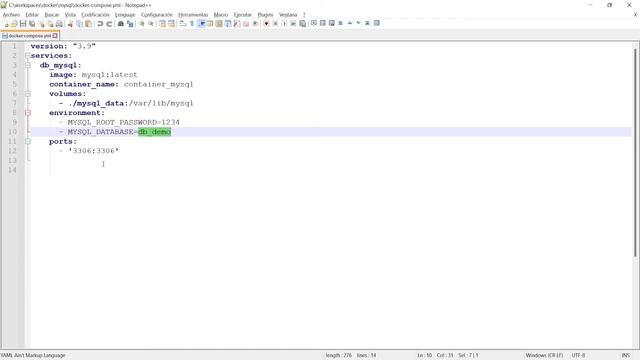Open the Vista menu
Screen dimensions: 640x360
pos(70,15)
